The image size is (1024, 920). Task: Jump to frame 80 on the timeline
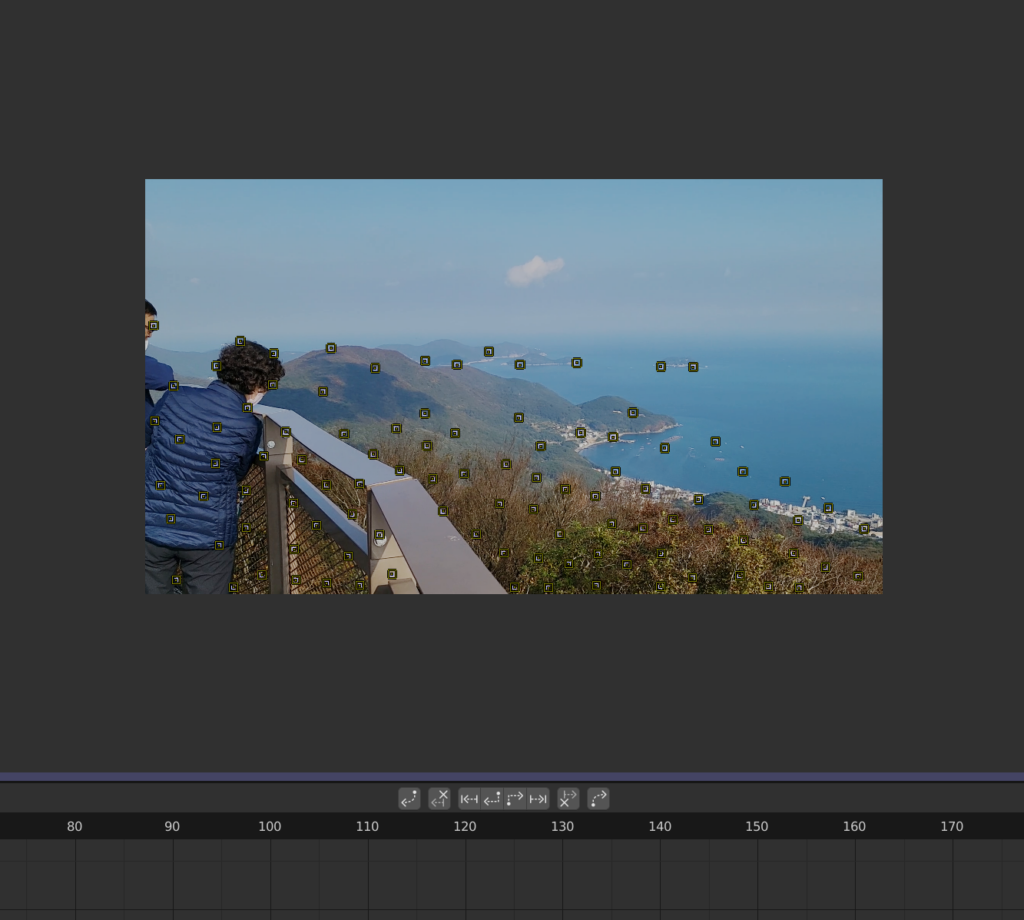tap(74, 826)
